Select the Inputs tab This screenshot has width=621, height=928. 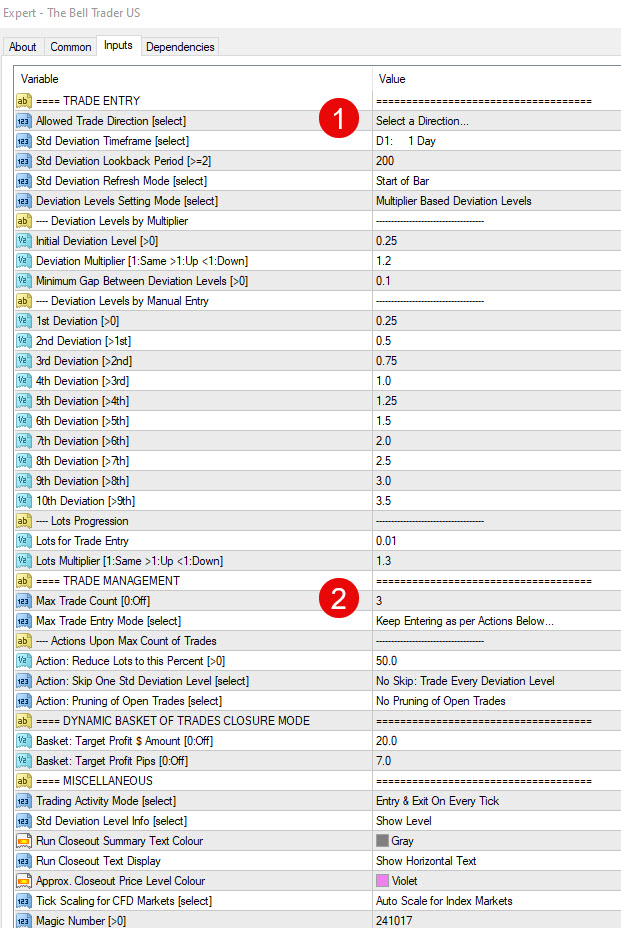[x=118, y=46]
